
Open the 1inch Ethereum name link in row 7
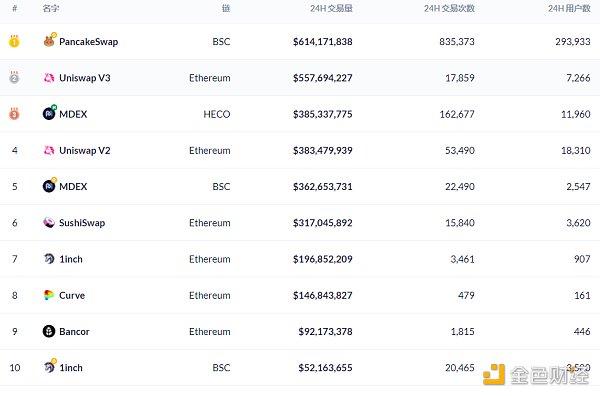click(71, 259)
